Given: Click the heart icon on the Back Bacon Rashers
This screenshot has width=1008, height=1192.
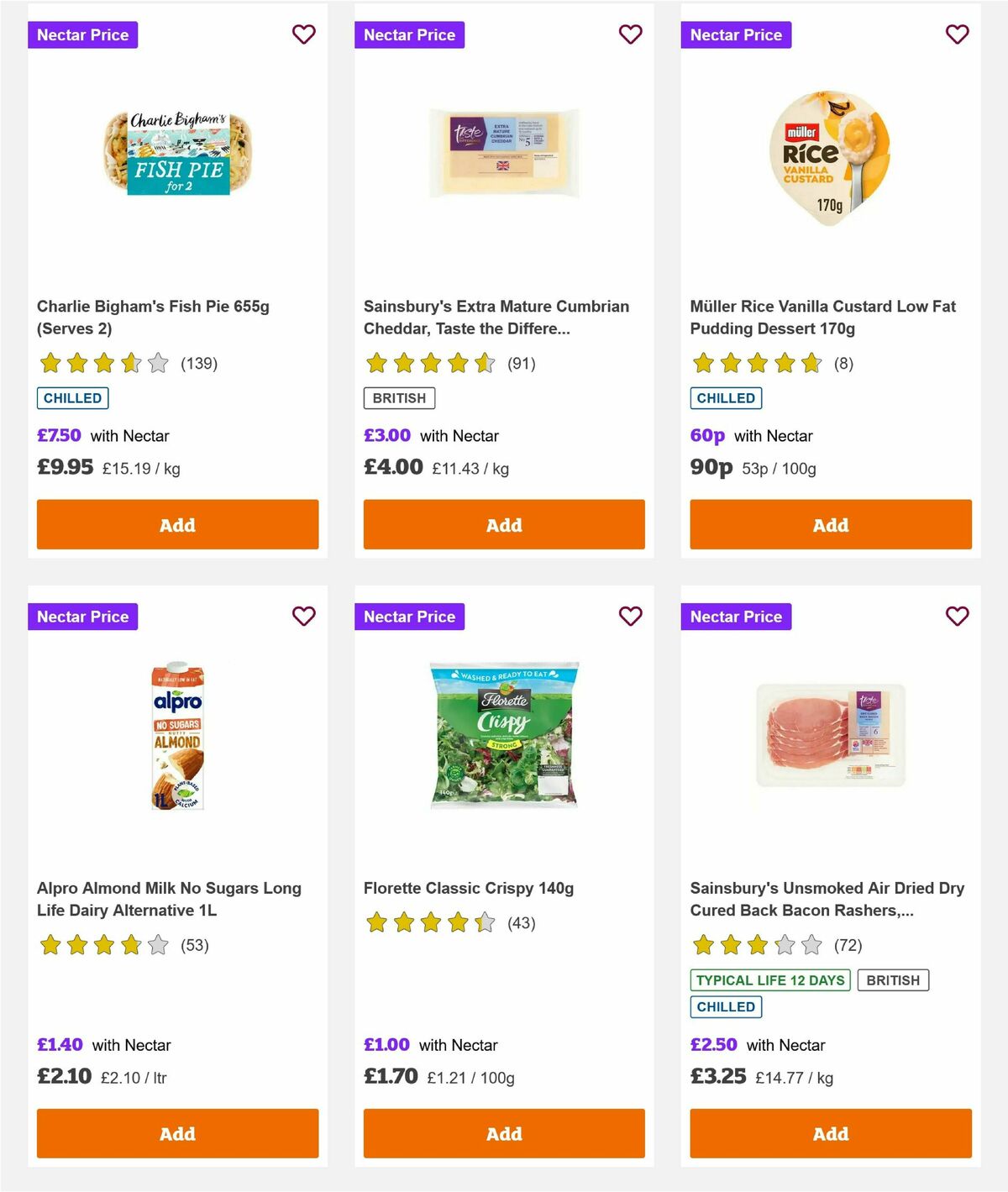Looking at the screenshot, I should [956, 616].
